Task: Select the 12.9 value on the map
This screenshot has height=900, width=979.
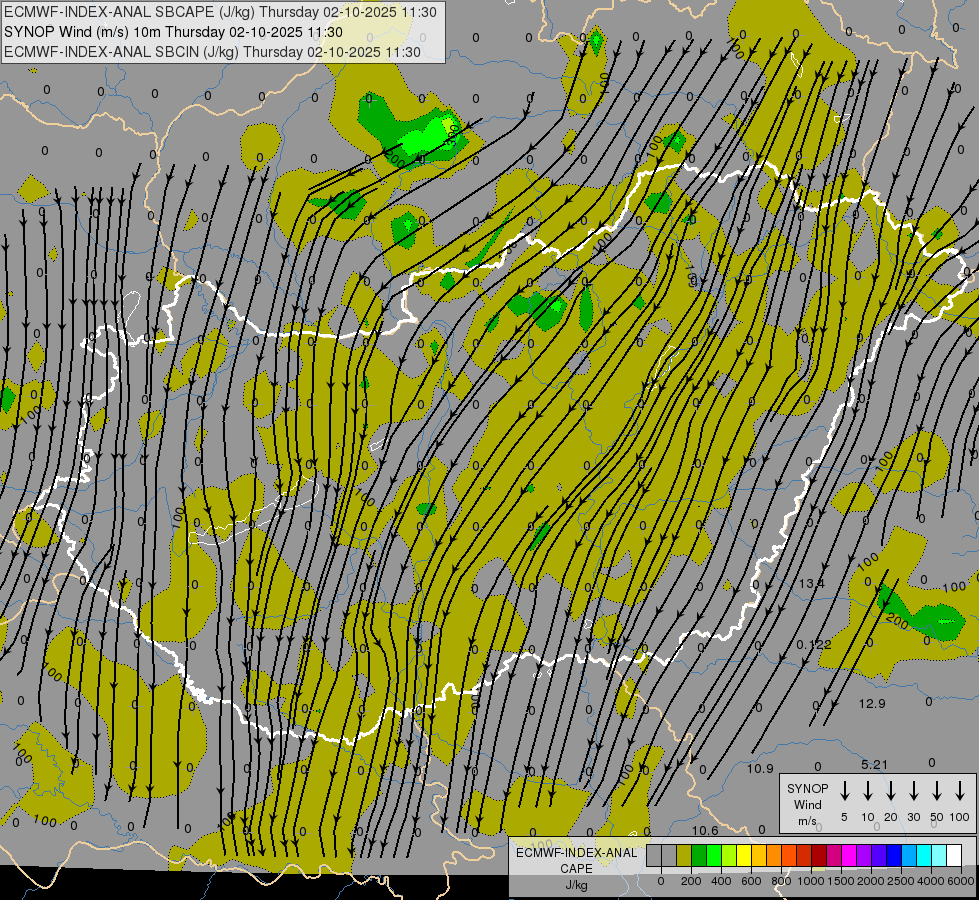Action: pos(872,704)
